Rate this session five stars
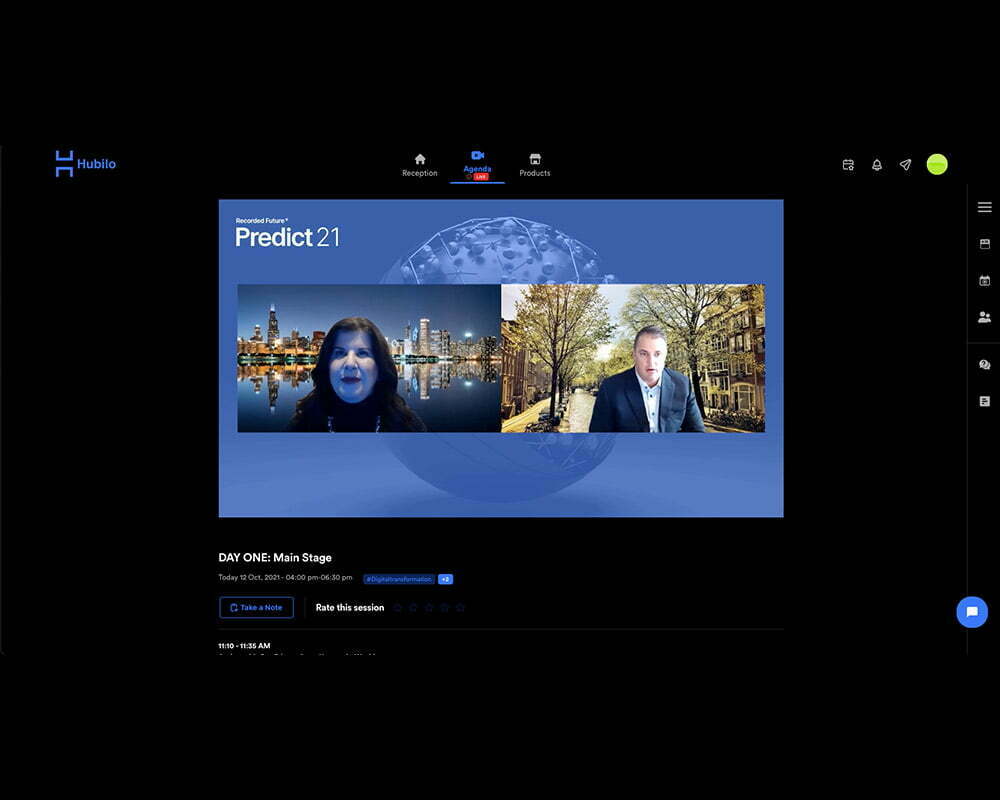 (460, 607)
